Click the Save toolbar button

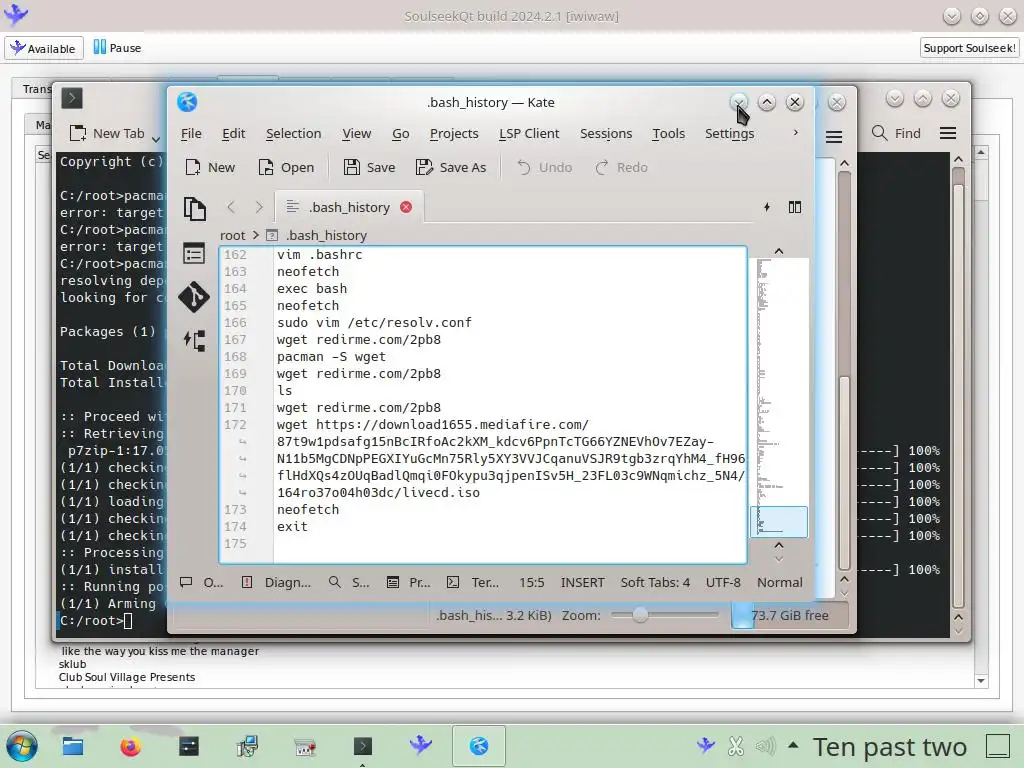point(370,167)
